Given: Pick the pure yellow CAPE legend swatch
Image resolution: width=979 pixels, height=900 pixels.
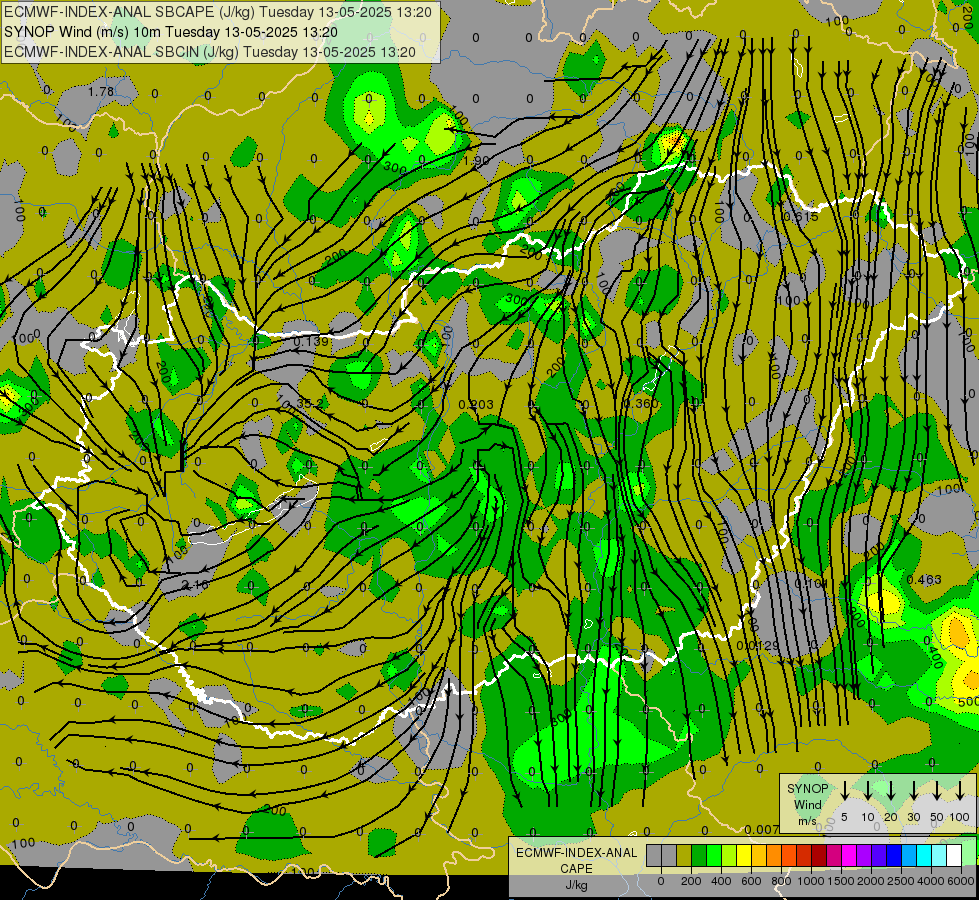Looking at the screenshot, I should point(744,855).
